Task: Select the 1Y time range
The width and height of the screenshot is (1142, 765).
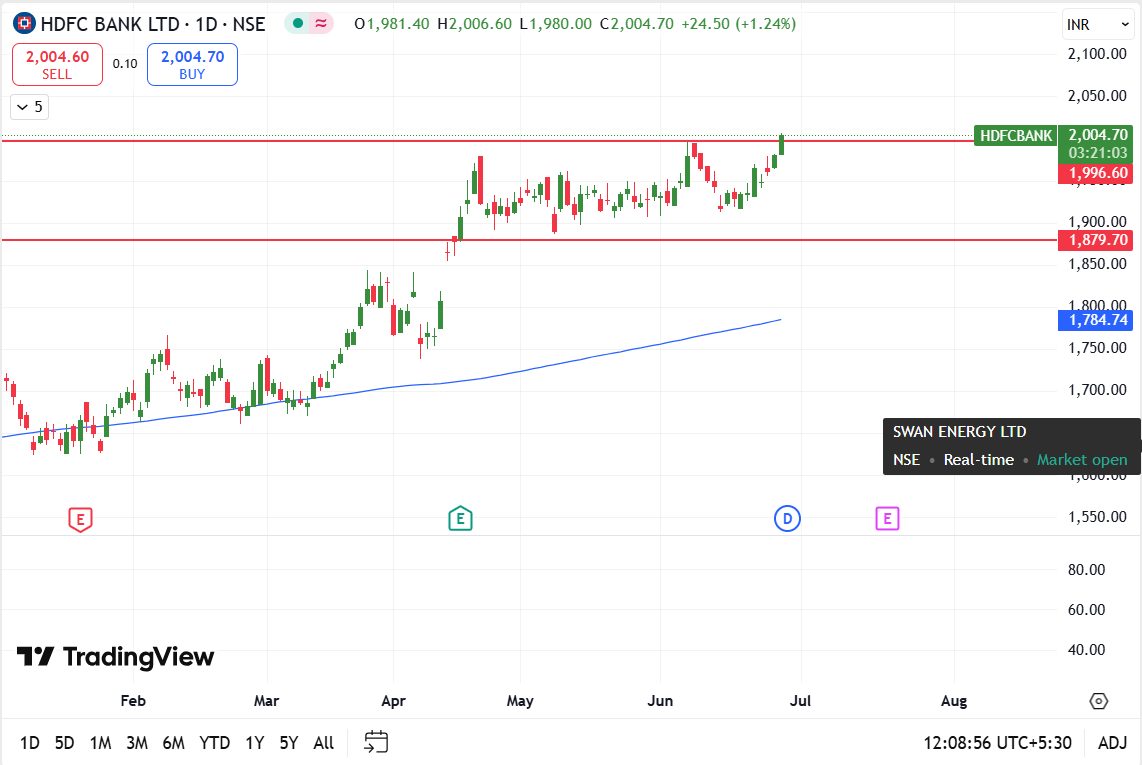Action: (254, 743)
